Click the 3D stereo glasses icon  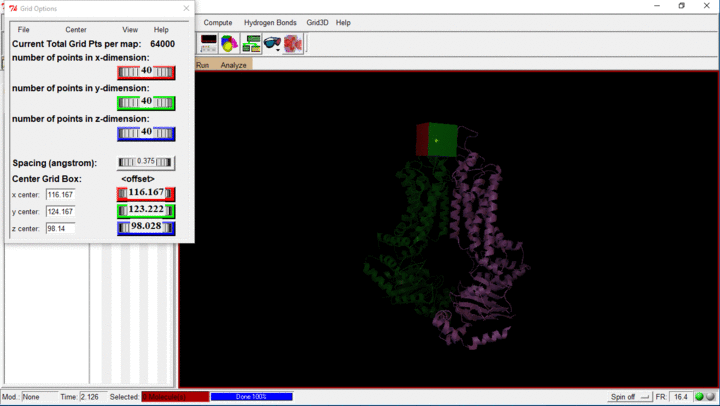point(270,43)
